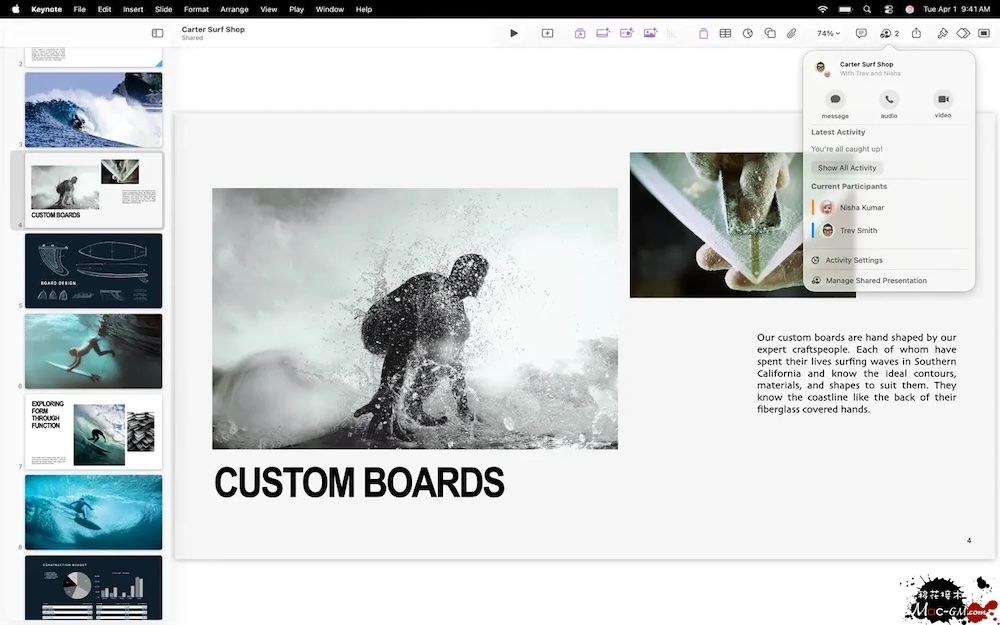Open the Format menu
The width and height of the screenshot is (1000, 625).
pyautogui.click(x=196, y=9)
